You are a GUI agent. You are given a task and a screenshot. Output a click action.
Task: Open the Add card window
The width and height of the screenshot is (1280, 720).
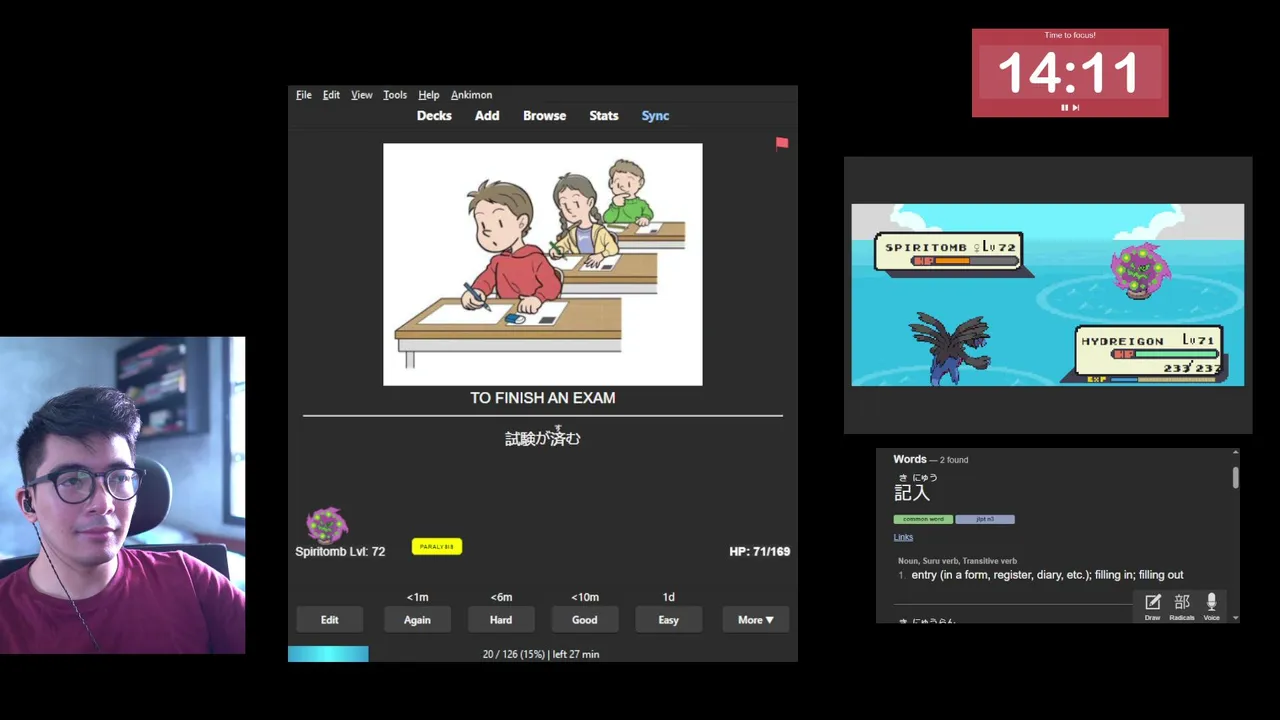coord(487,116)
